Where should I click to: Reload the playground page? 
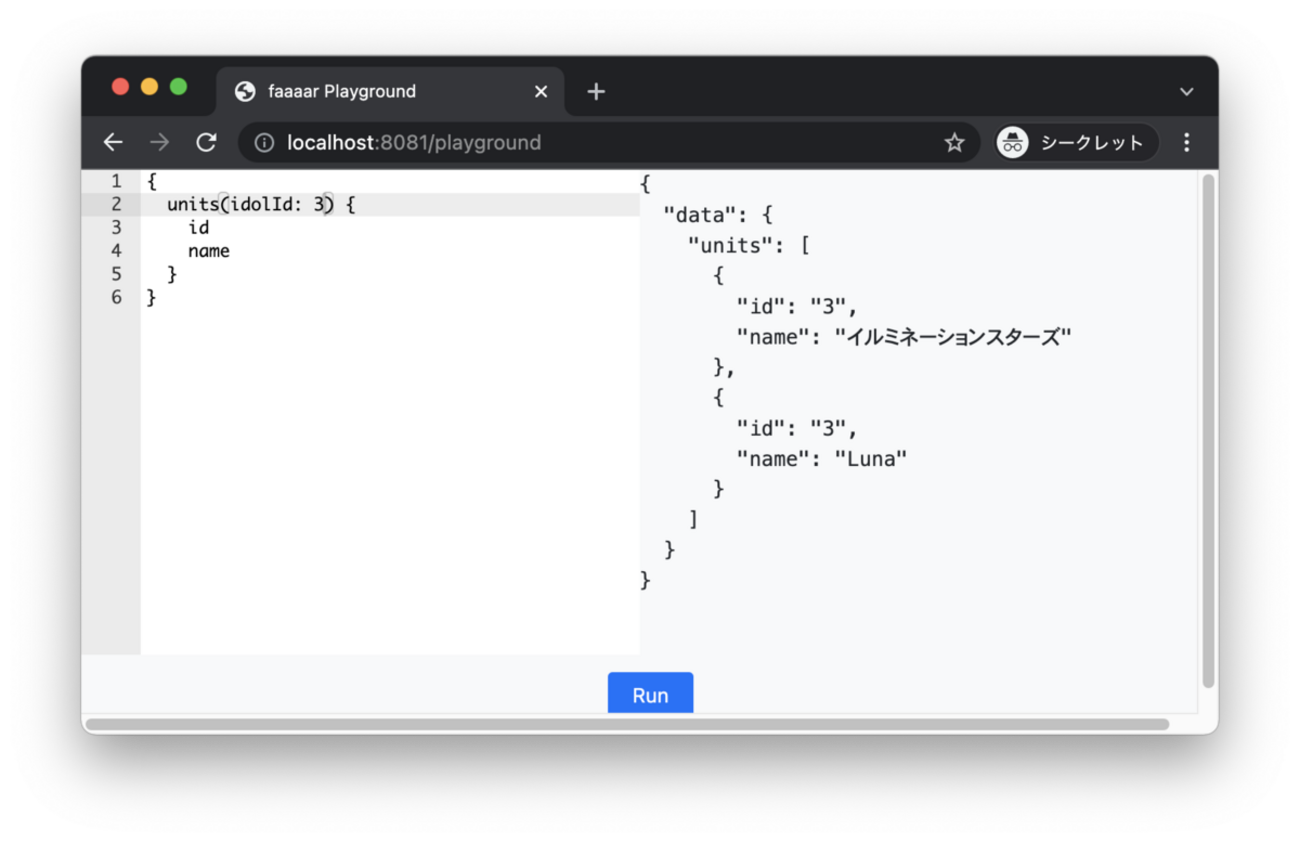(206, 143)
